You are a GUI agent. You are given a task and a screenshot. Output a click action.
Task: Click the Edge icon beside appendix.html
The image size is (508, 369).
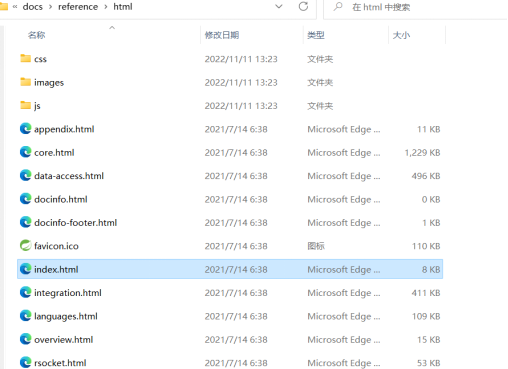click(25, 129)
